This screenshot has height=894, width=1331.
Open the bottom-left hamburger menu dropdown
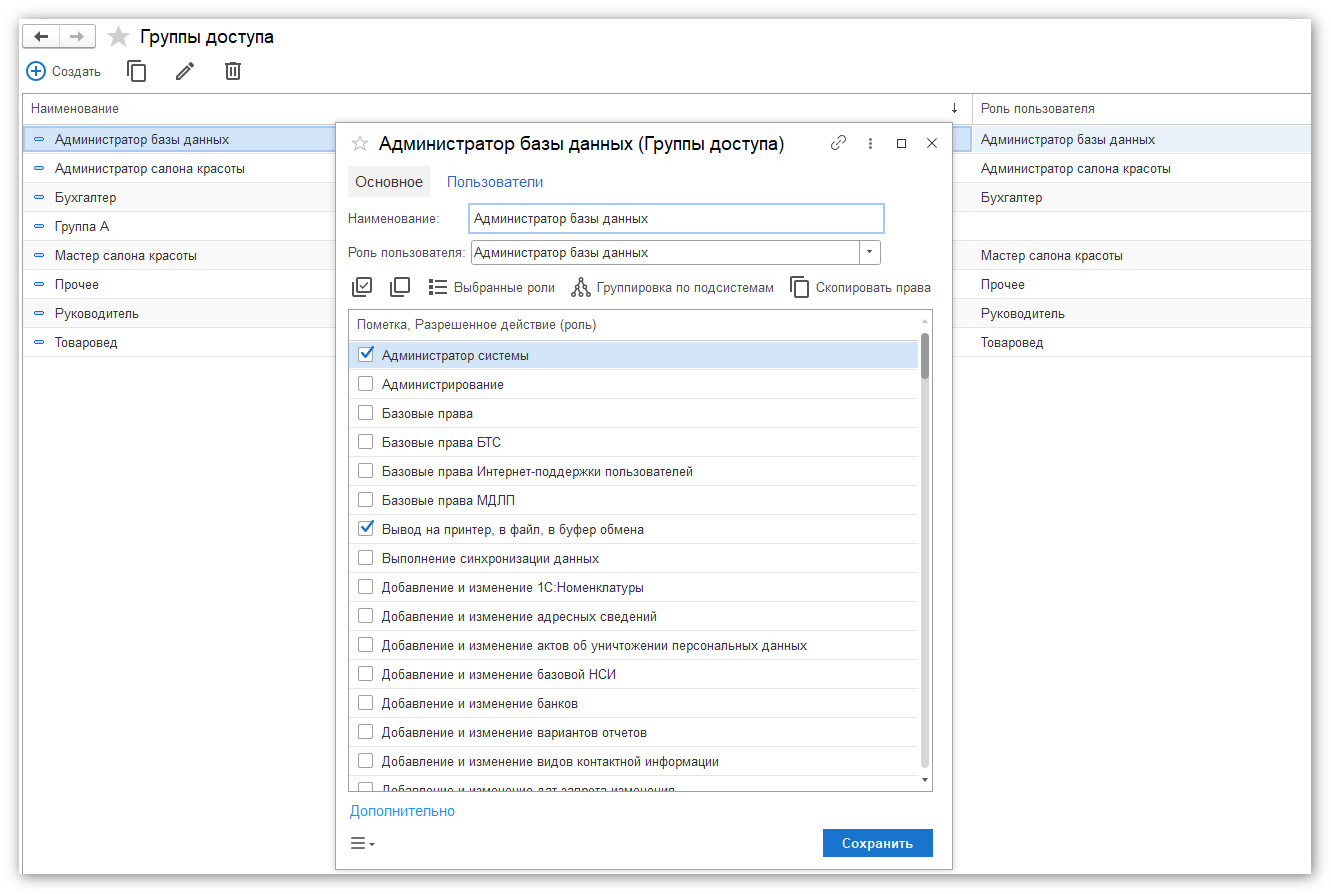click(362, 843)
